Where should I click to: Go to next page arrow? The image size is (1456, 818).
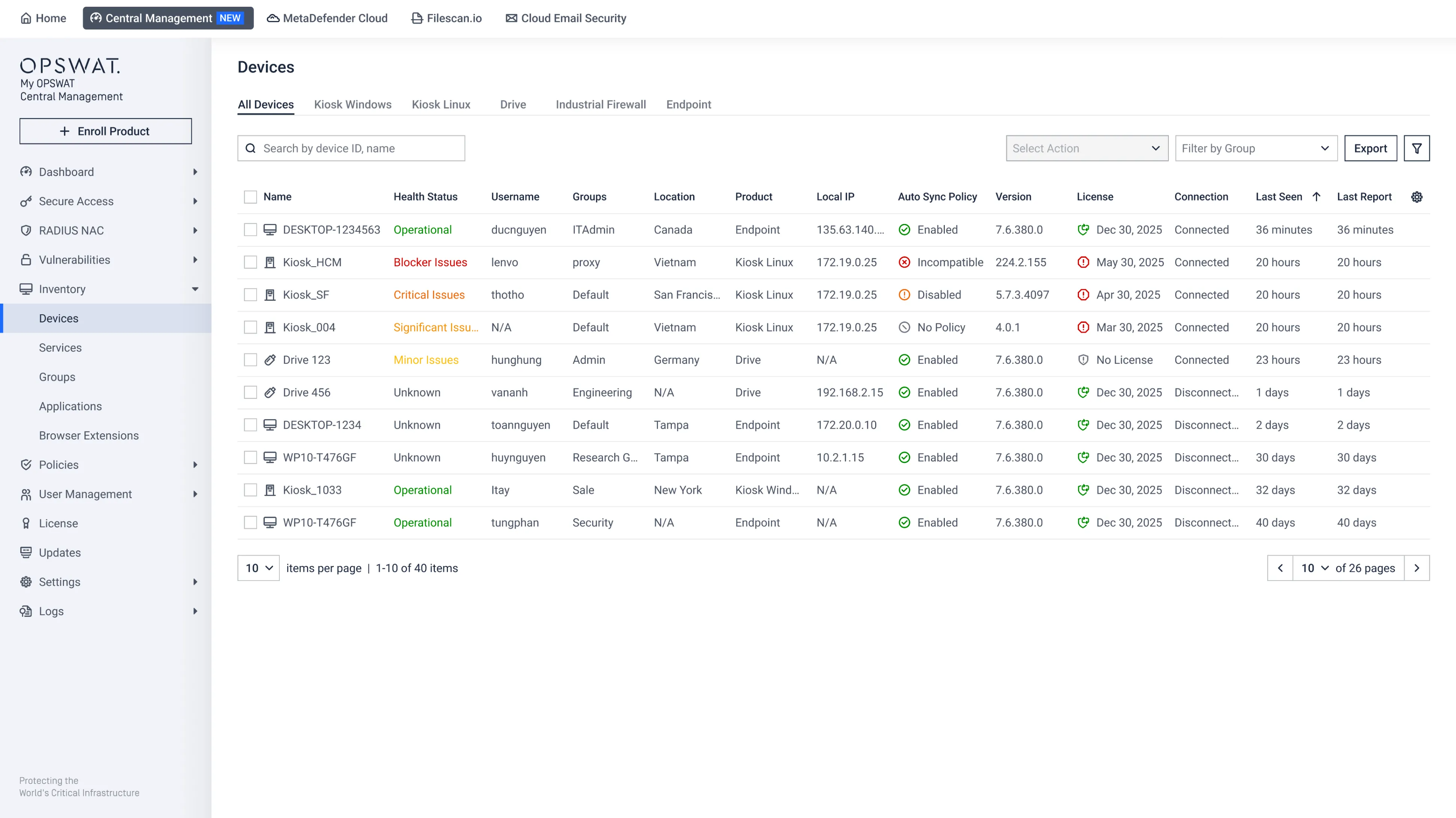tap(1416, 568)
